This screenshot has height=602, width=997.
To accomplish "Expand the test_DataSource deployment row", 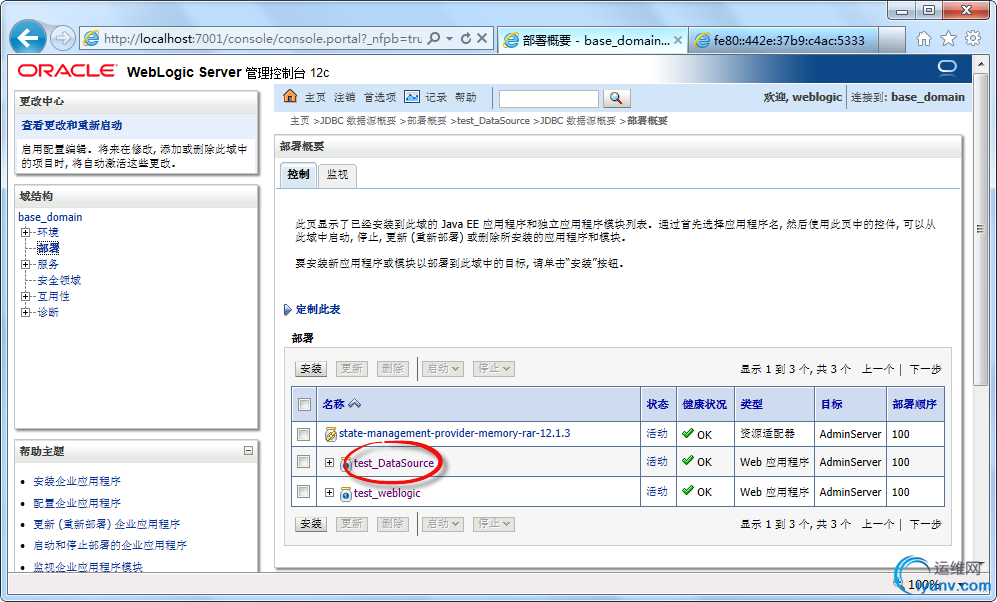I will [x=329, y=462].
